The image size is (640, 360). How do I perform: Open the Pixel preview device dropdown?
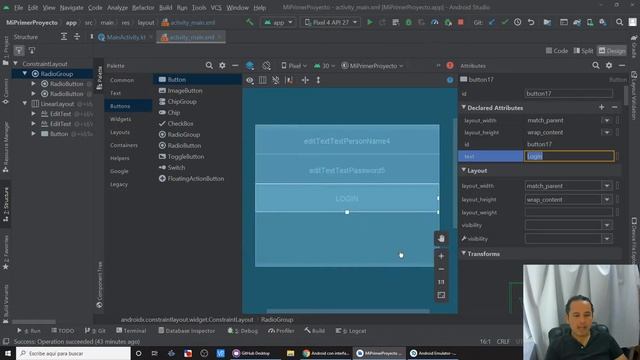click(294, 66)
